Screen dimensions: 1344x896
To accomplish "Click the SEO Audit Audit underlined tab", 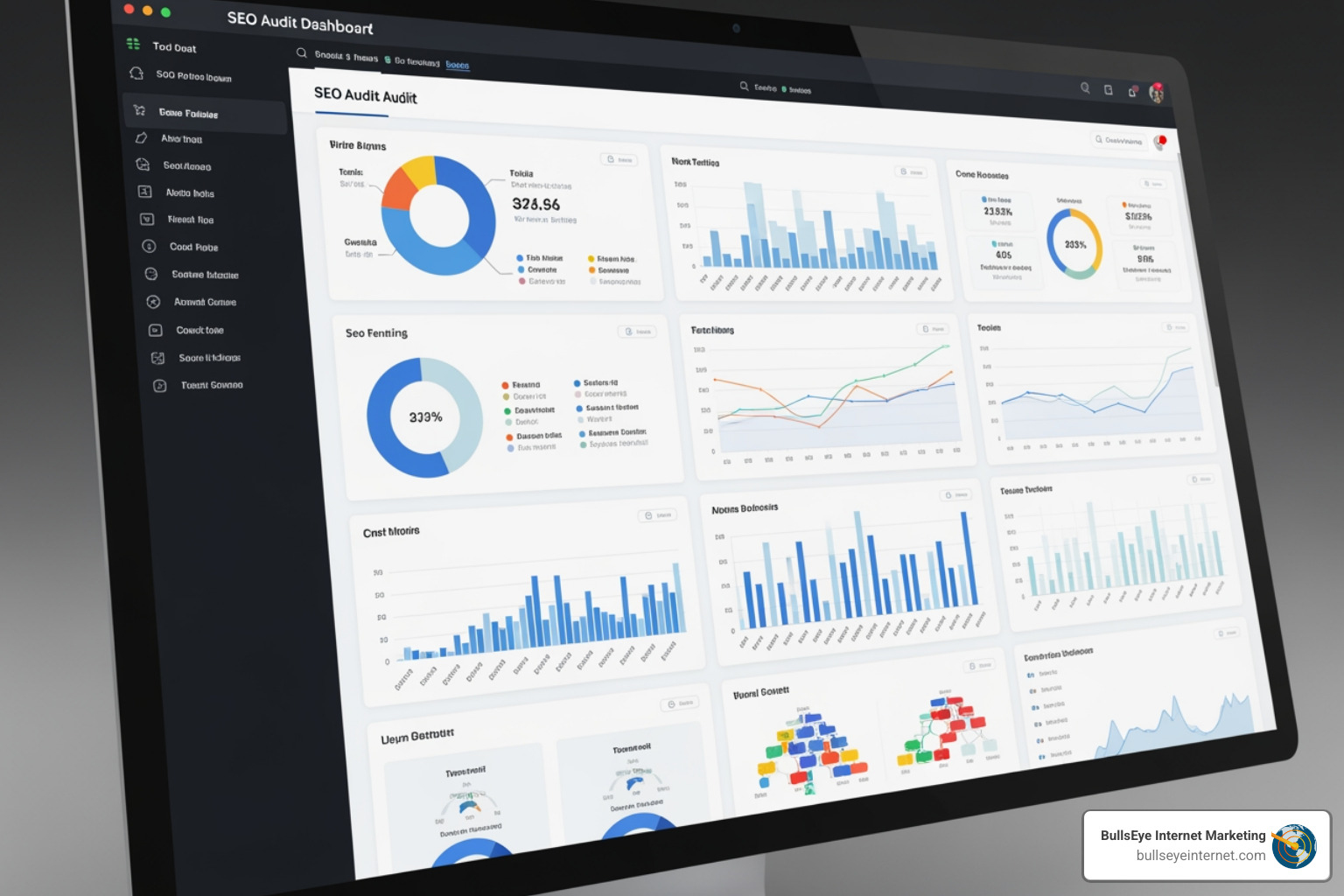I will pyautogui.click(x=366, y=95).
